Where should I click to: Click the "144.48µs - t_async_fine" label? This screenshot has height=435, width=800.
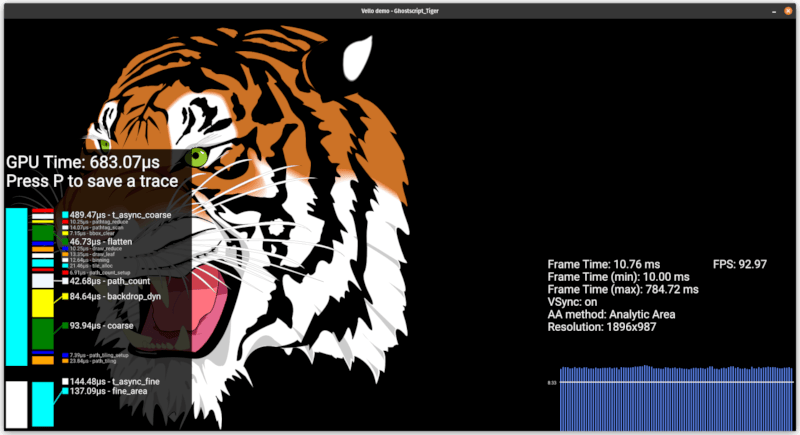click(114, 381)
